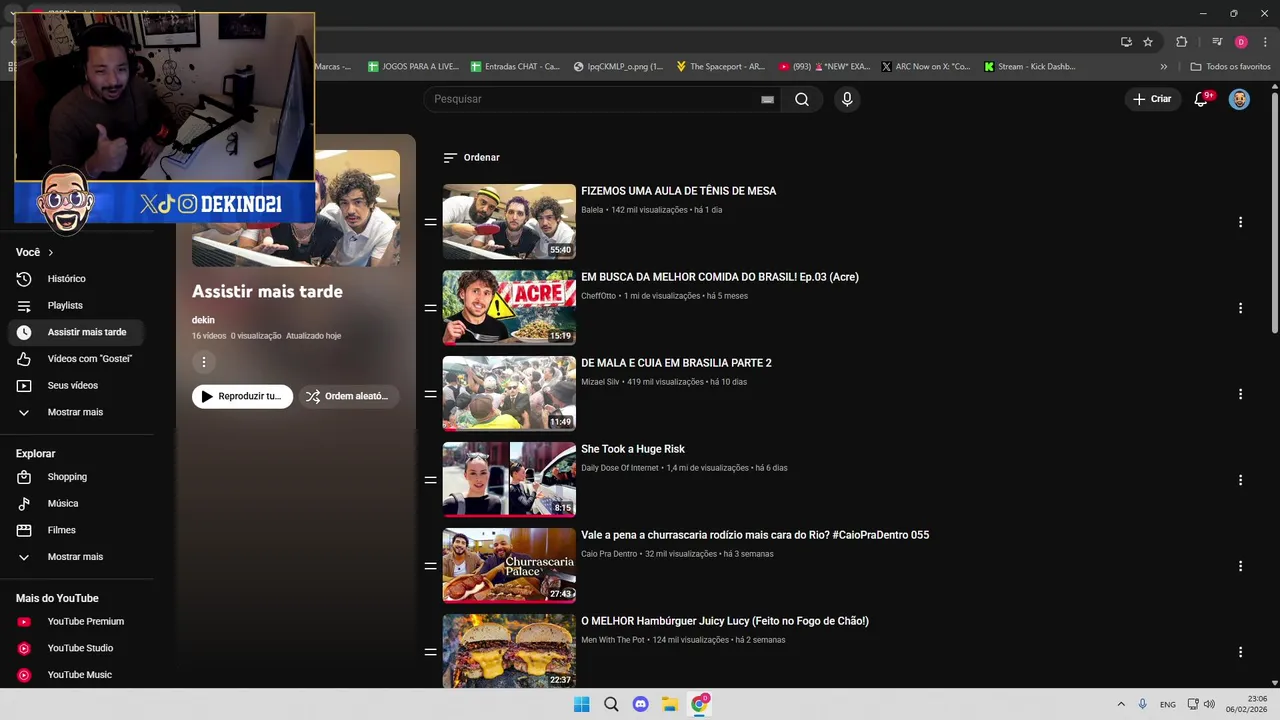Viewport: 1280px width, 720px height.
Task: Select Assistir mais tarde in sidebar
Action: (x=75, y=332)
